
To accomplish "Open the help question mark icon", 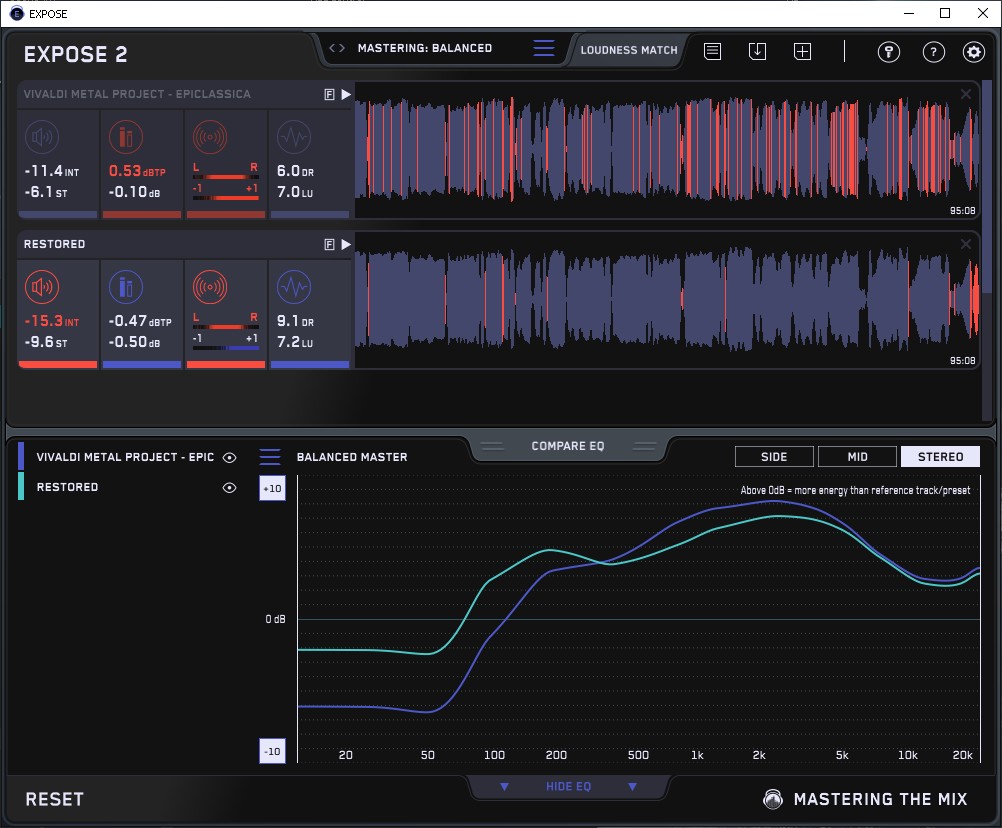I will click(934, 52).
